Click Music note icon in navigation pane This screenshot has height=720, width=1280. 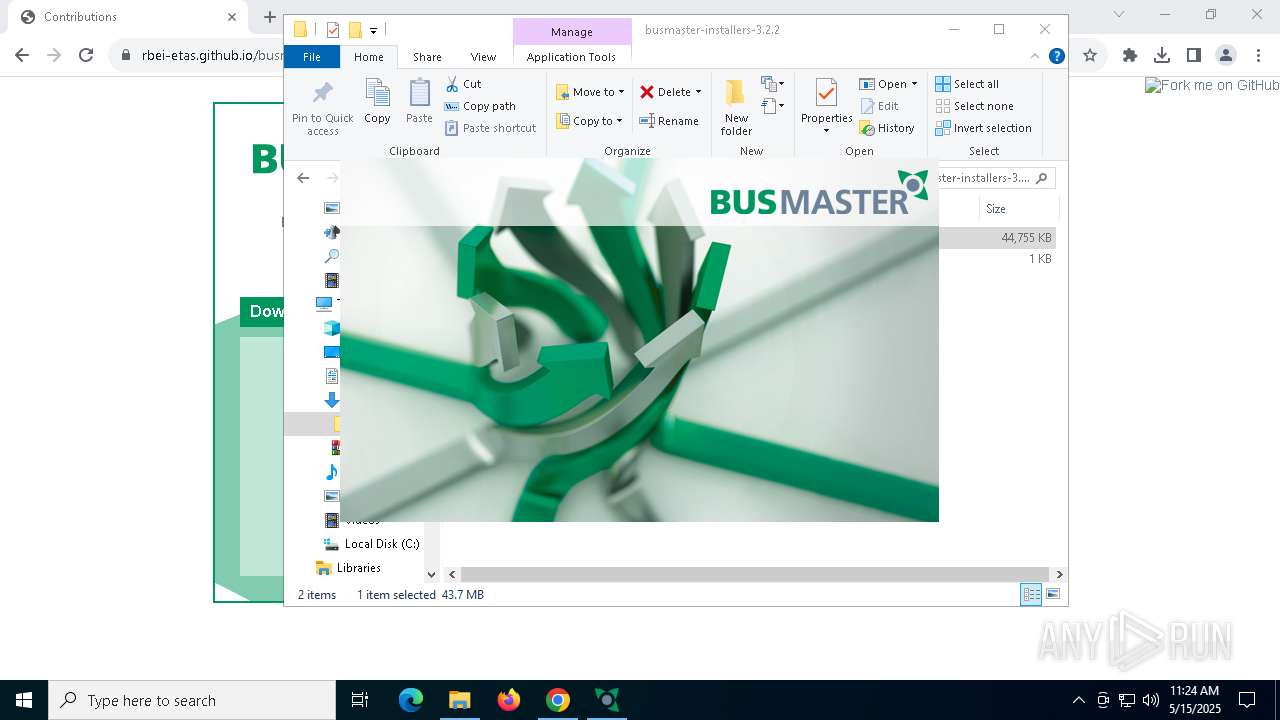point(332,472)
